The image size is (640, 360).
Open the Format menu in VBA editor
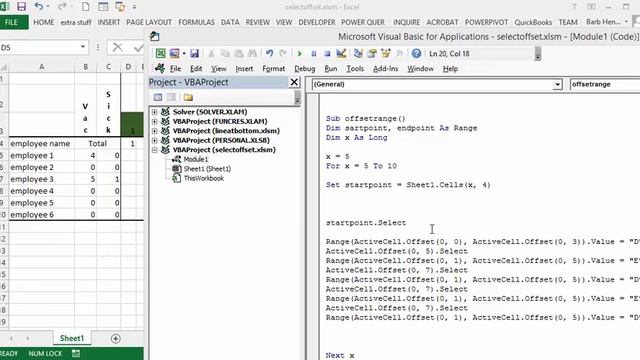[x=273, y=69]
